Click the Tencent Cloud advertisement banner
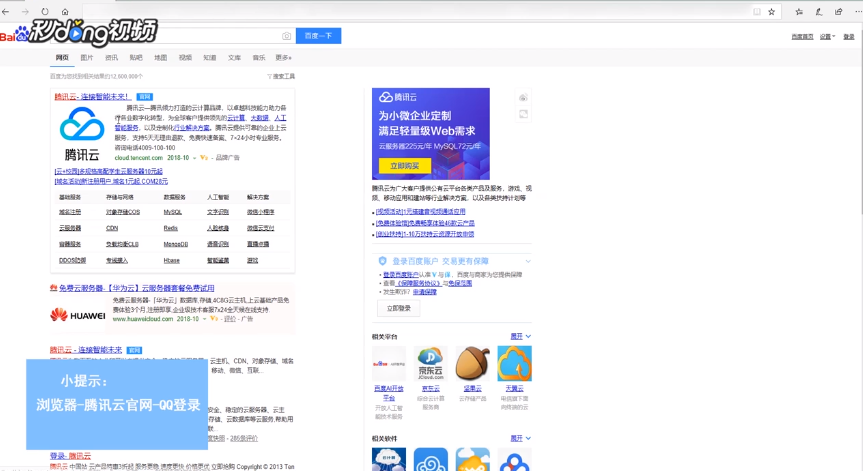Screen dimensions: 863x471 pos(430,134)
